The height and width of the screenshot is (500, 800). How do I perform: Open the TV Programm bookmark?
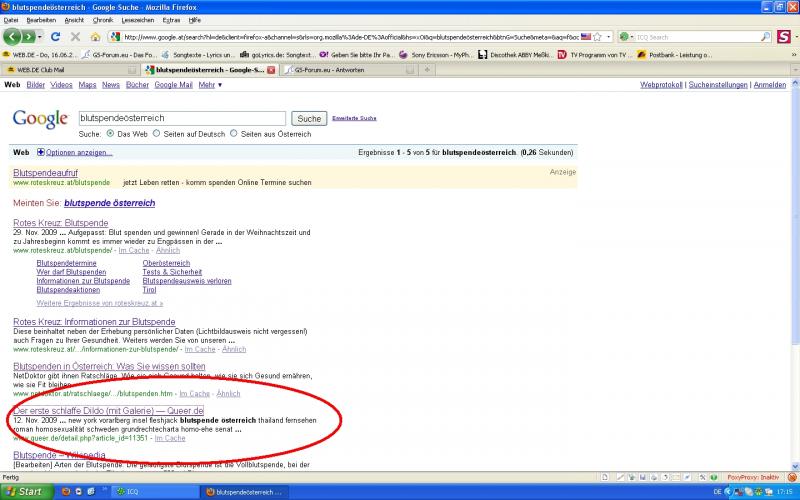tap(594, 55)
